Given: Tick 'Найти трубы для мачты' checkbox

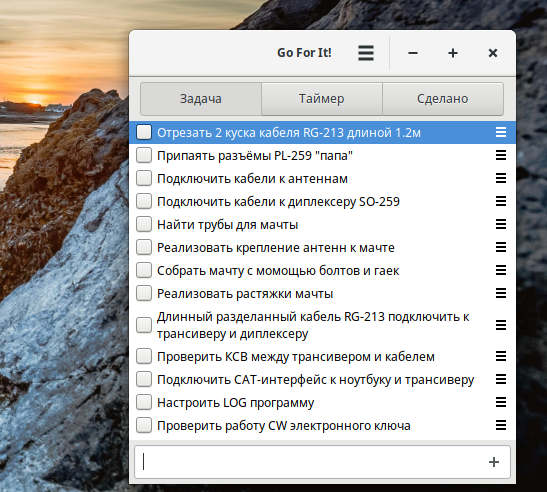Looking at the screenshot, I should click(x=144, y=224).
